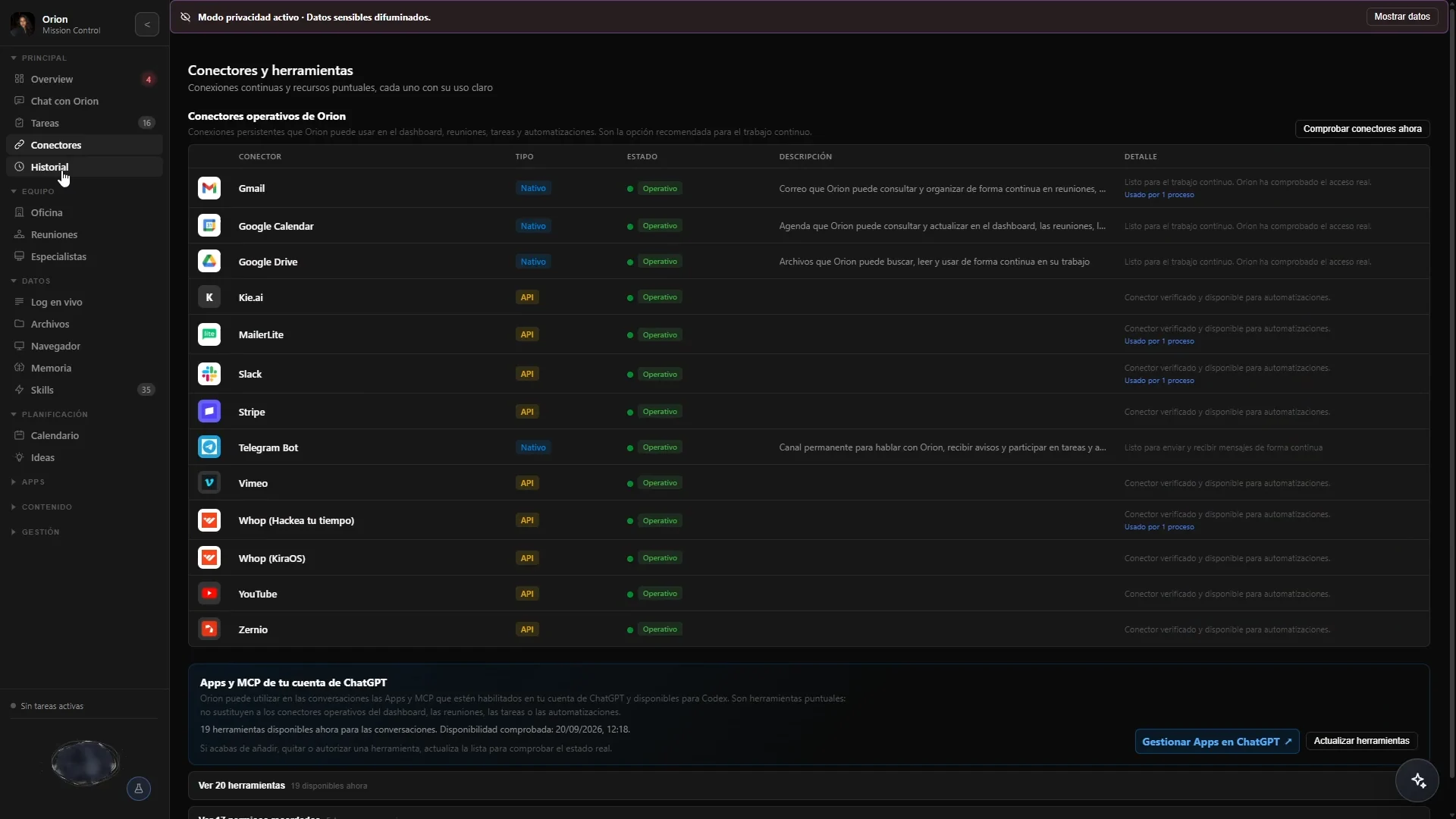Click Usado por 1 proceso under Gmail

click(x=1159, y=195)
